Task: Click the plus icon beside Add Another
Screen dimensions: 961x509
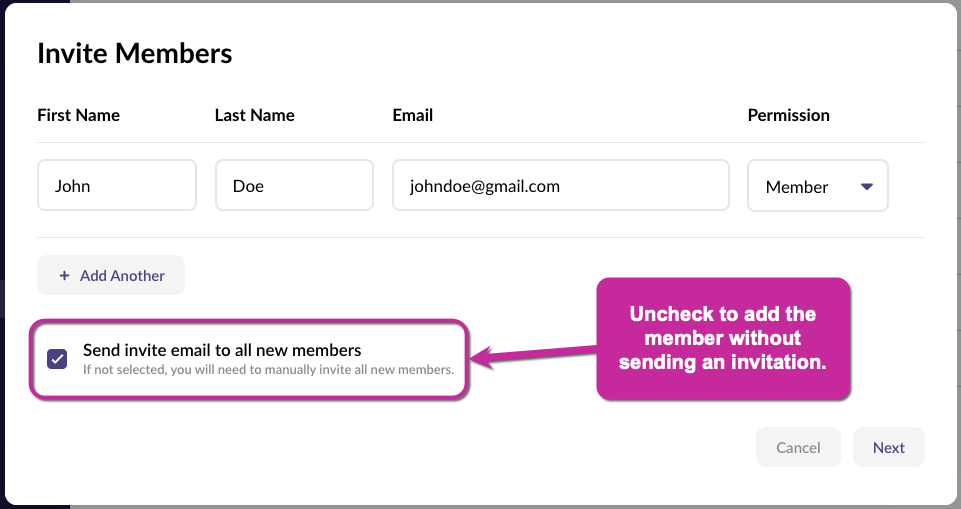Action: coord(65,276)
